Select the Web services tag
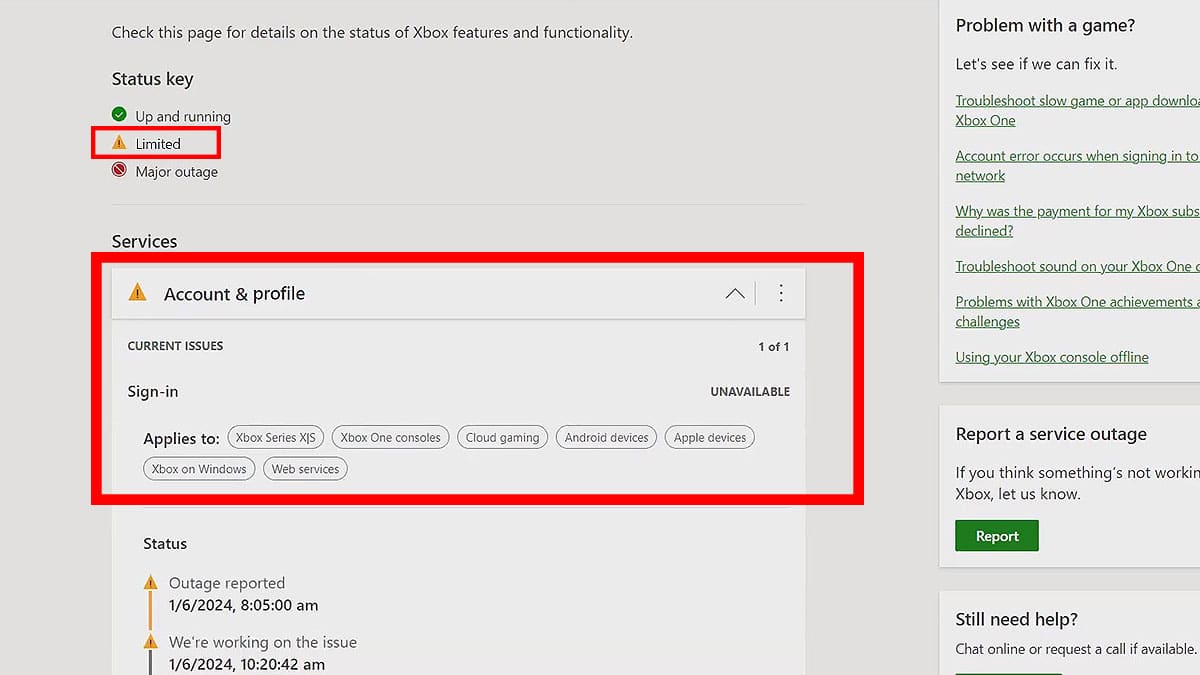The image size is (1200, 675). point(305,469)
